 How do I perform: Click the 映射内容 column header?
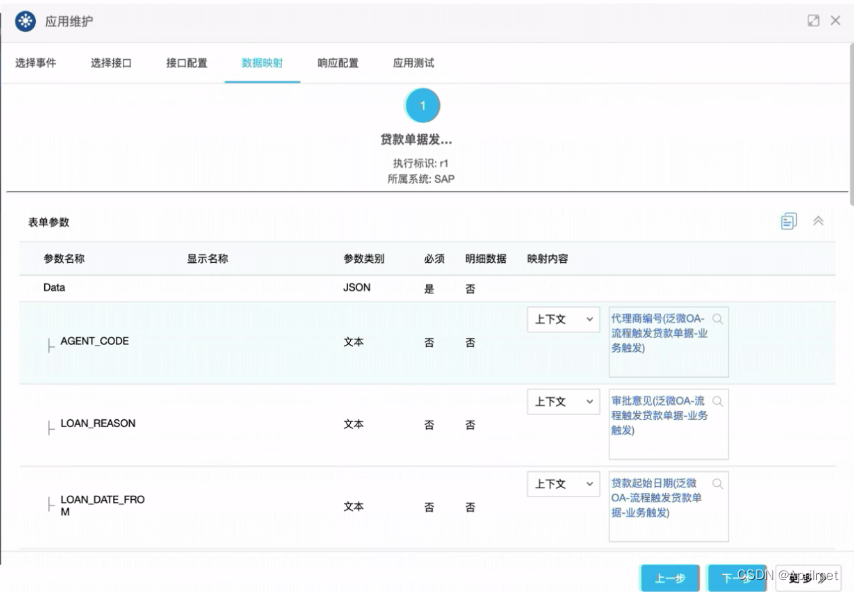(547, 259)
